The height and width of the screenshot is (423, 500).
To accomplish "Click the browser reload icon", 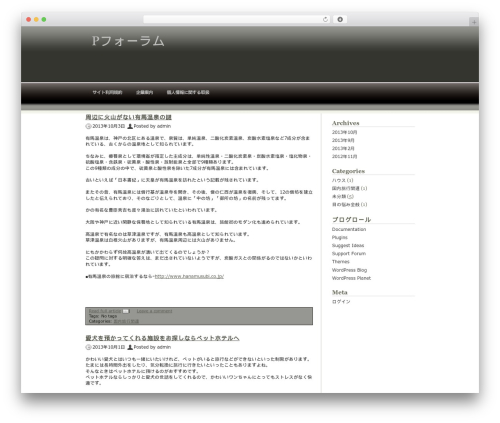I will point(325,19).
